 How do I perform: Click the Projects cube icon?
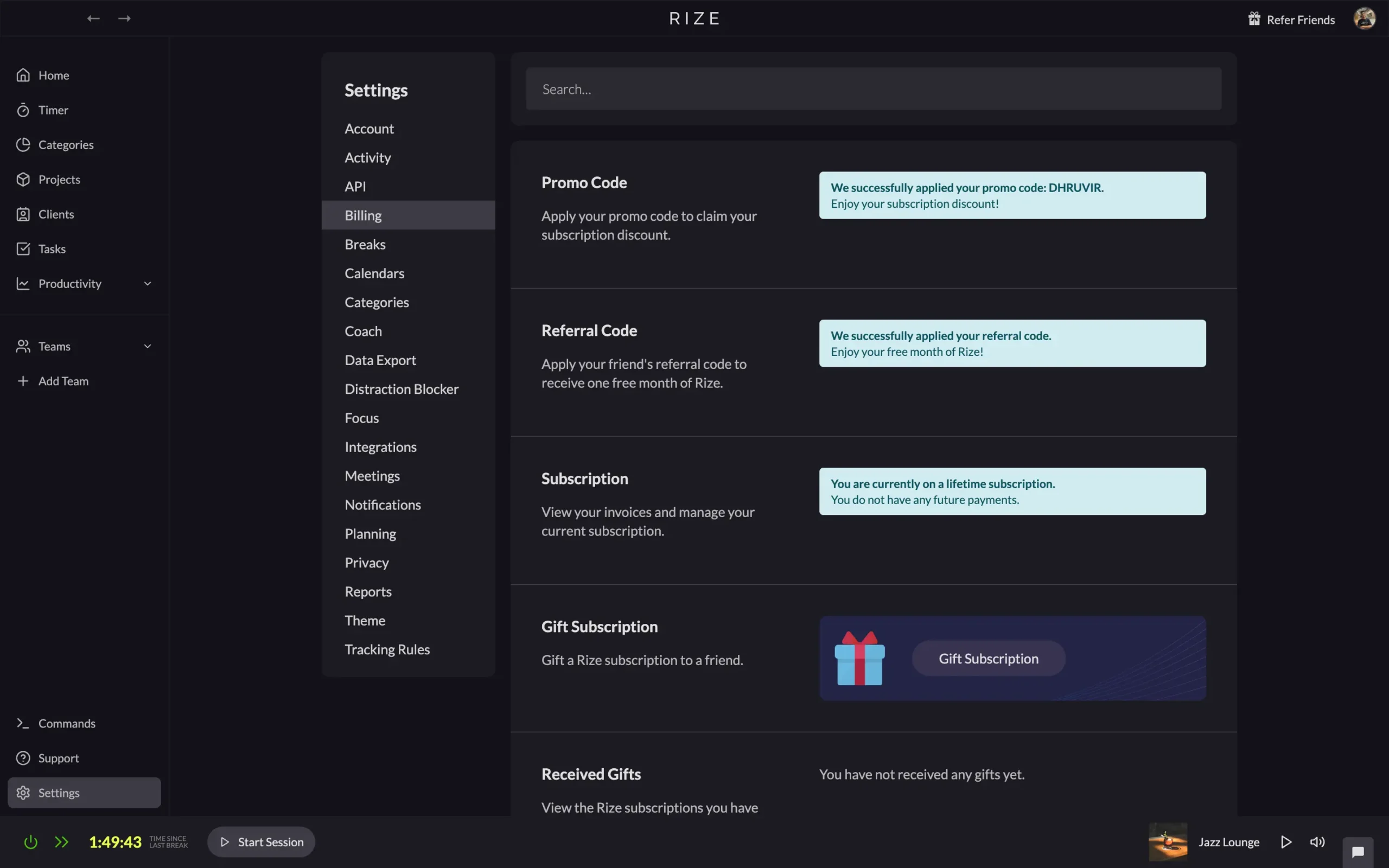23,179
